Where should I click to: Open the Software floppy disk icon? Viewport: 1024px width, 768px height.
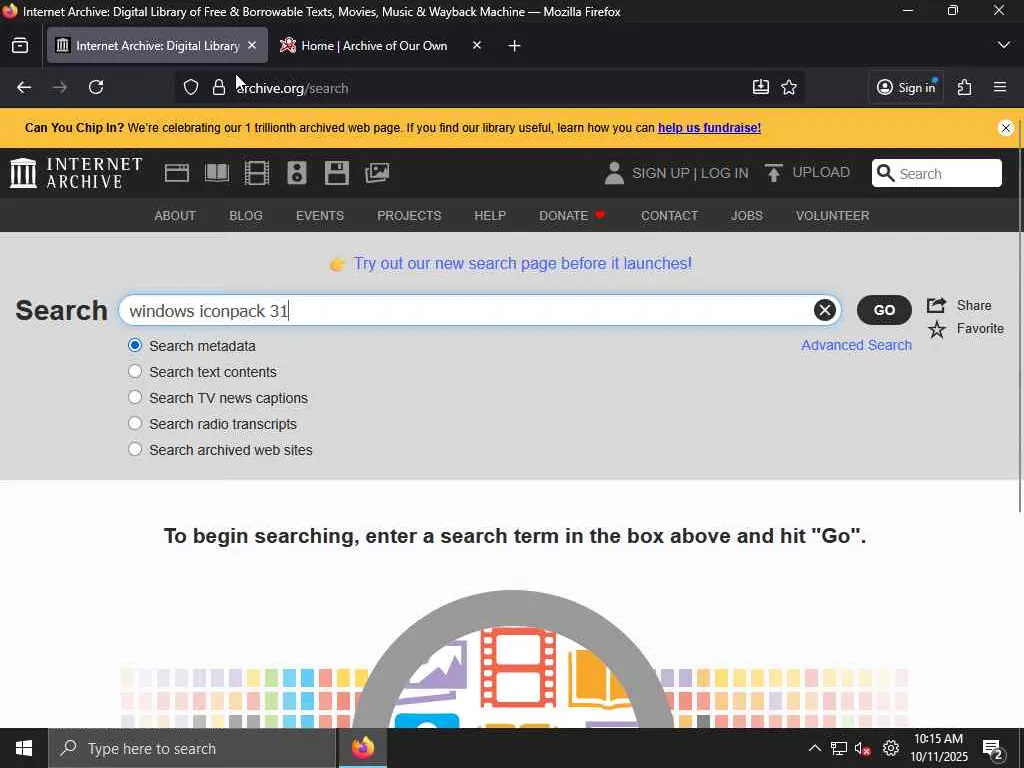337,173
